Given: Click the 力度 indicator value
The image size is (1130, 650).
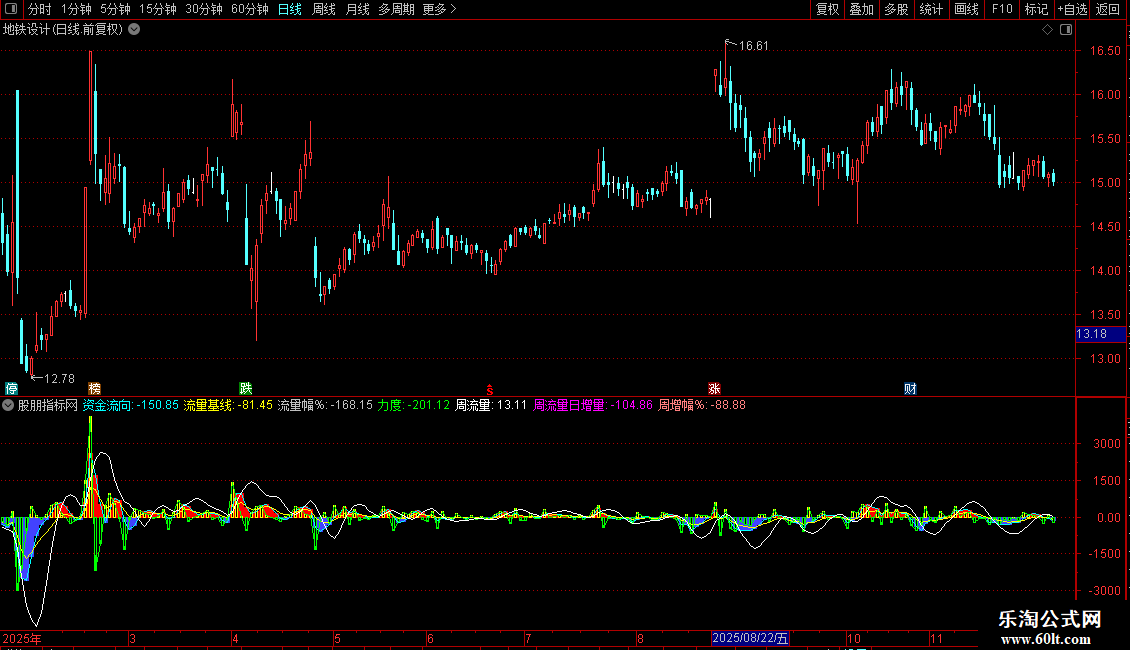Looking at the screenshot, I should click(414, 405).
